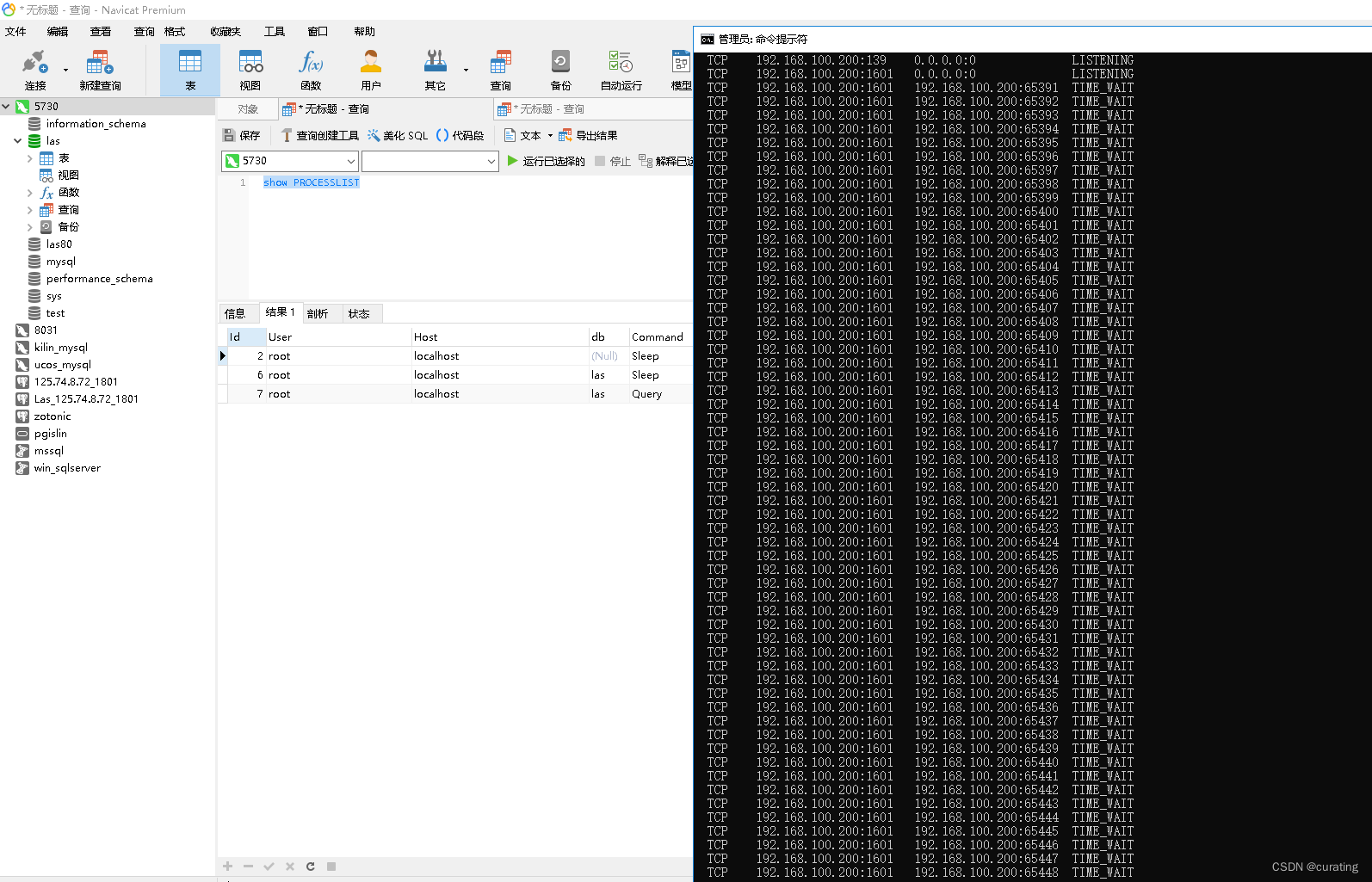Expand the 备份 (backups) tree node
Screen dimensions: 1372x882
pyautogui.click(x=30, y=227)
